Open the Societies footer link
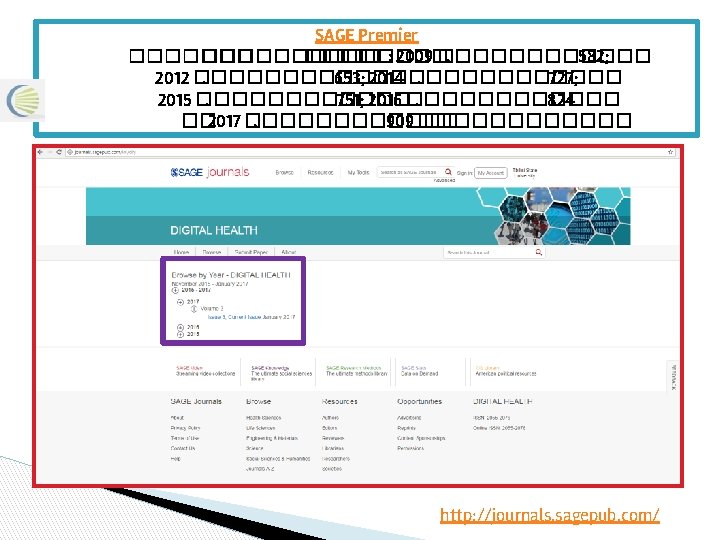720x540 pixels. click(x=332, y=469)
